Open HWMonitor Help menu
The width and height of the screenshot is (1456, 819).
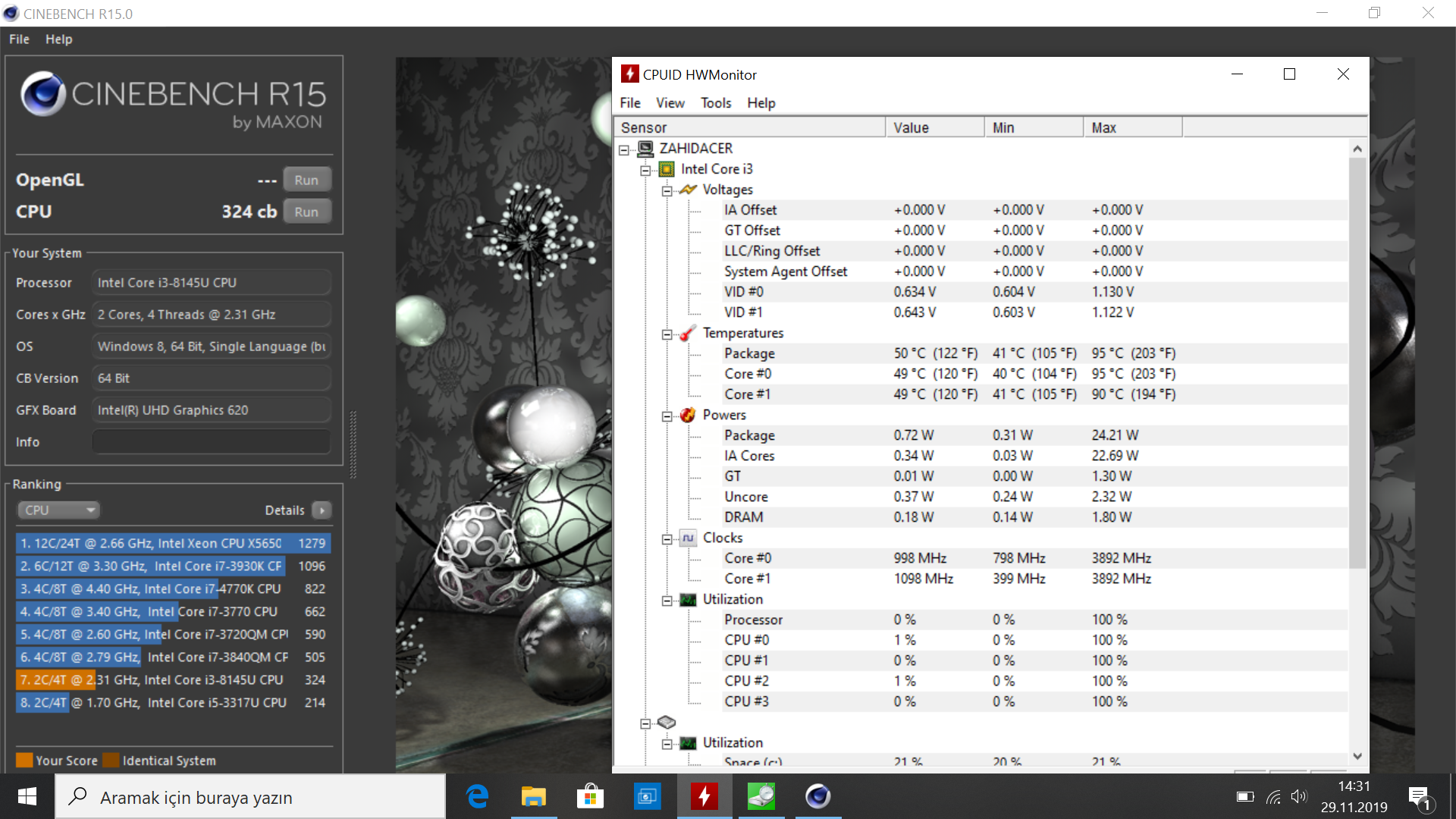click(761, 103)
